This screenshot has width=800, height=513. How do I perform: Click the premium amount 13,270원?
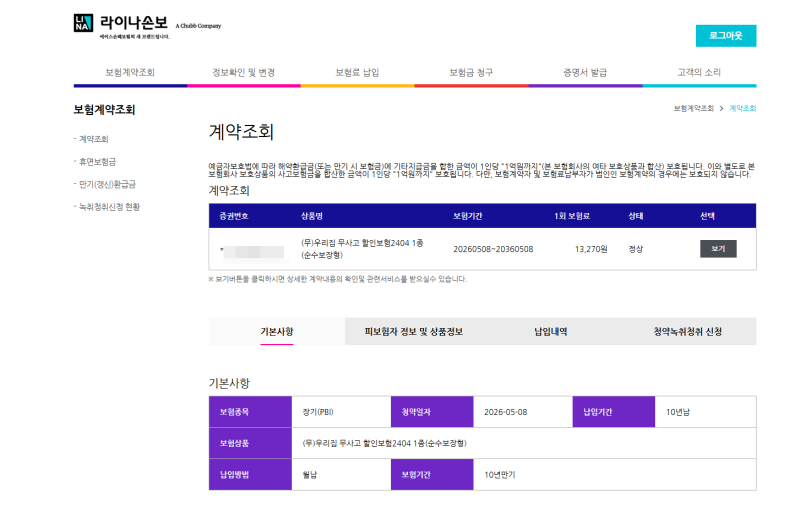pos(591,249)
